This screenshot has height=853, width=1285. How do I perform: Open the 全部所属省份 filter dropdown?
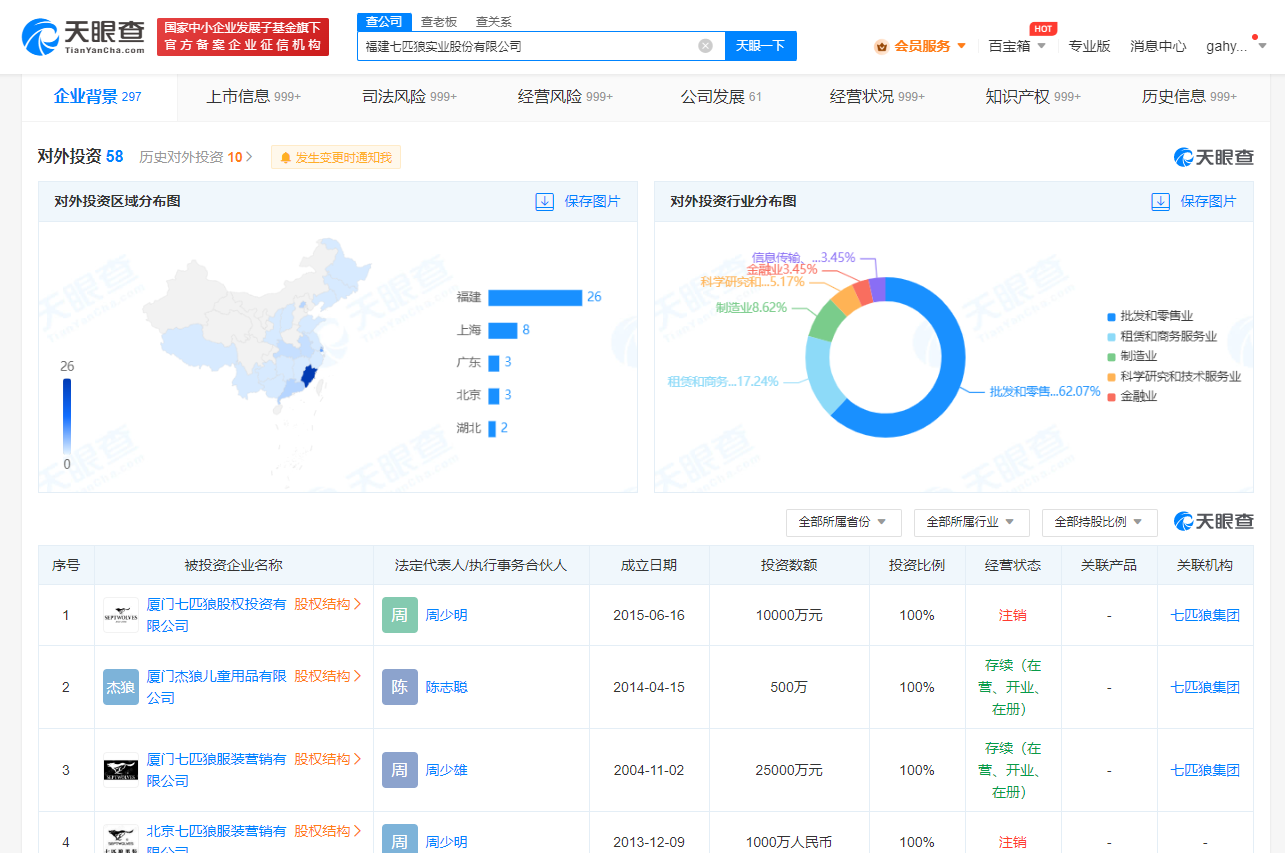(x=844, y=522)
